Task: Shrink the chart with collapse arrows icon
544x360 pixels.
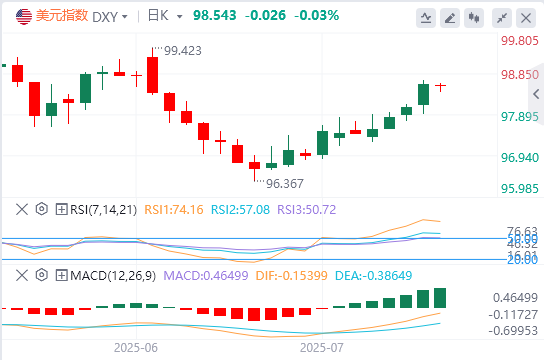Action: click(502, 18)
